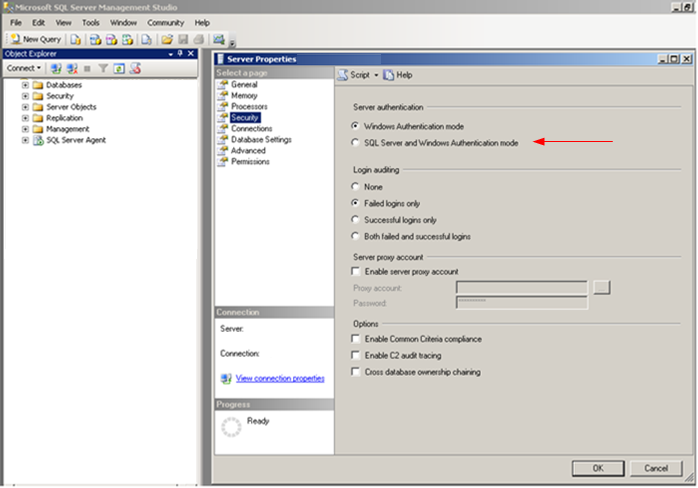Select SQL Server and Windows Authentication mode
Image resolution: width=698 pixels, height=488 pixels.
click(355, 143)
